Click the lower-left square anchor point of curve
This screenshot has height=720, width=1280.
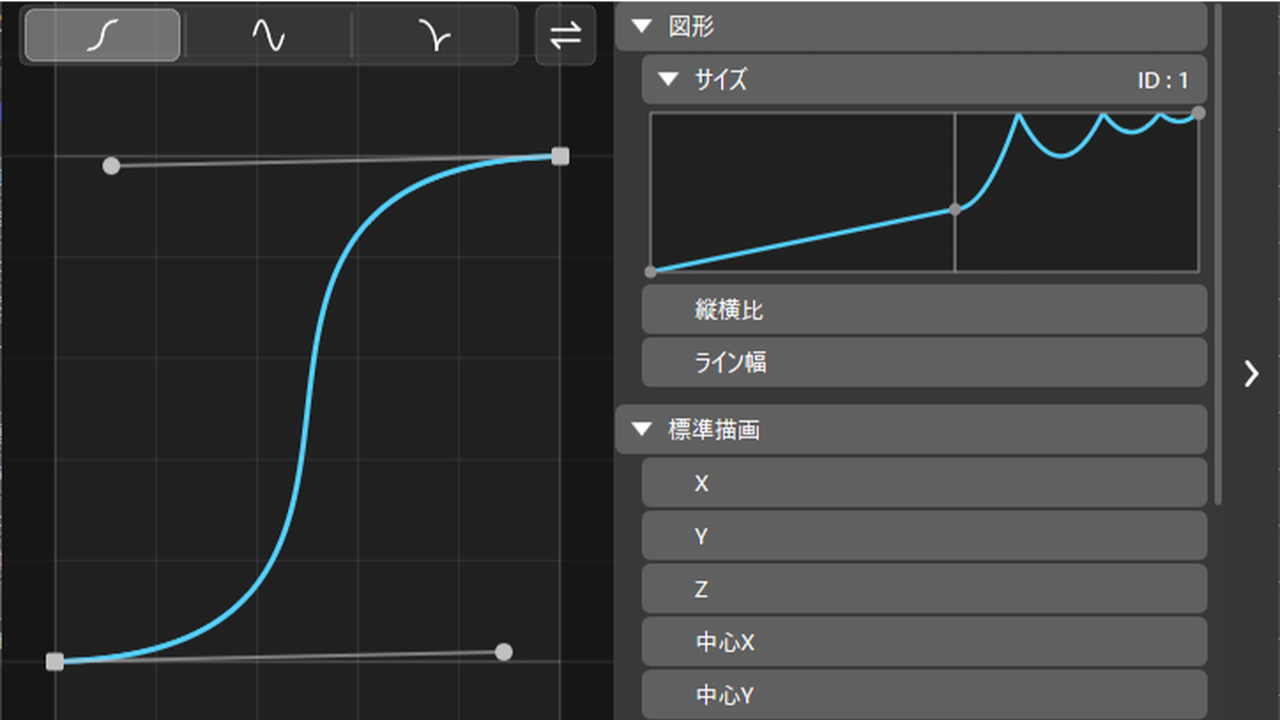click(55, 661)
